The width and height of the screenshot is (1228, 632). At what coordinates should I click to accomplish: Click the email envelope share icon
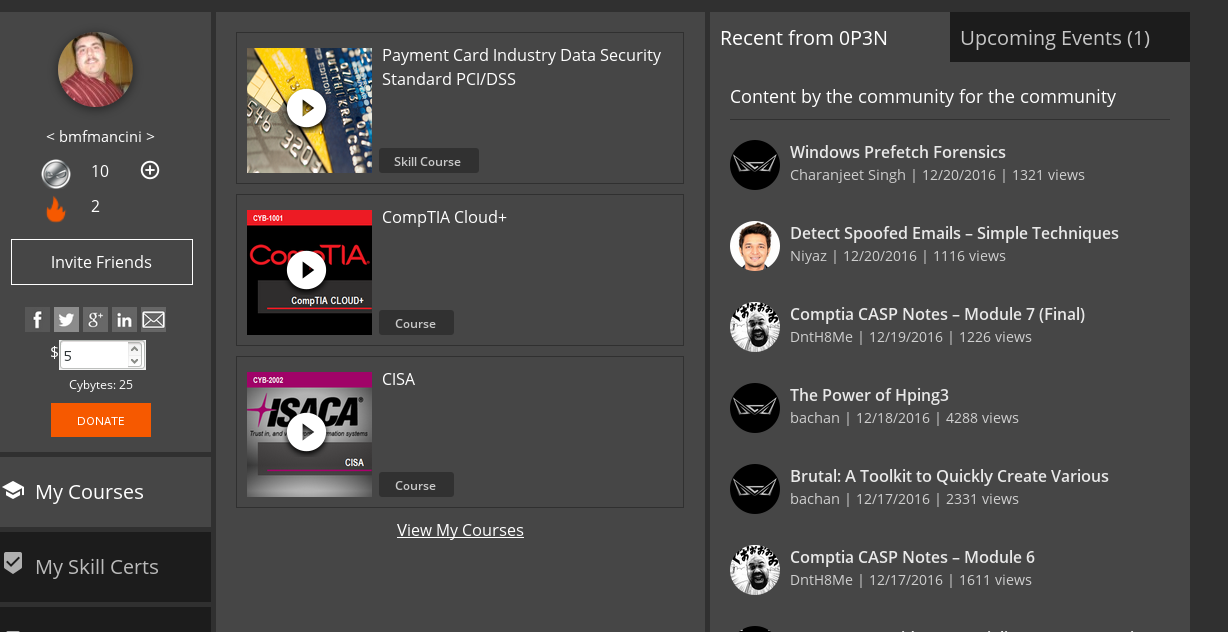click(x=153, y=320)
